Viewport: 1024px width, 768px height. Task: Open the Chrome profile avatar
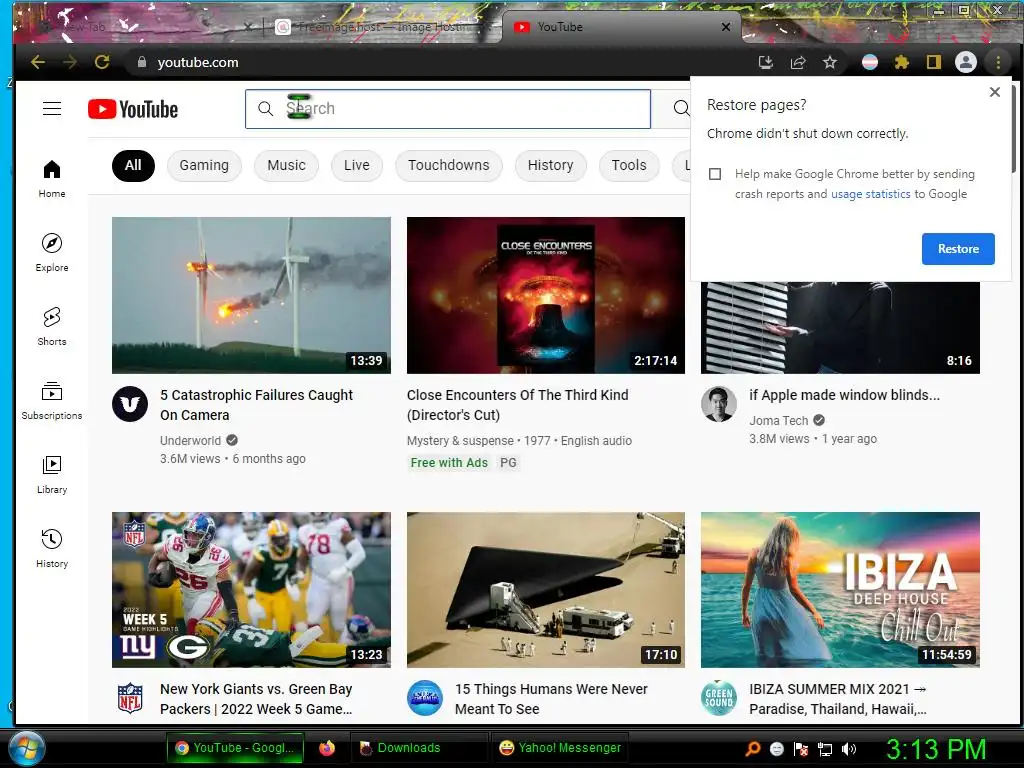click(966, 62)
